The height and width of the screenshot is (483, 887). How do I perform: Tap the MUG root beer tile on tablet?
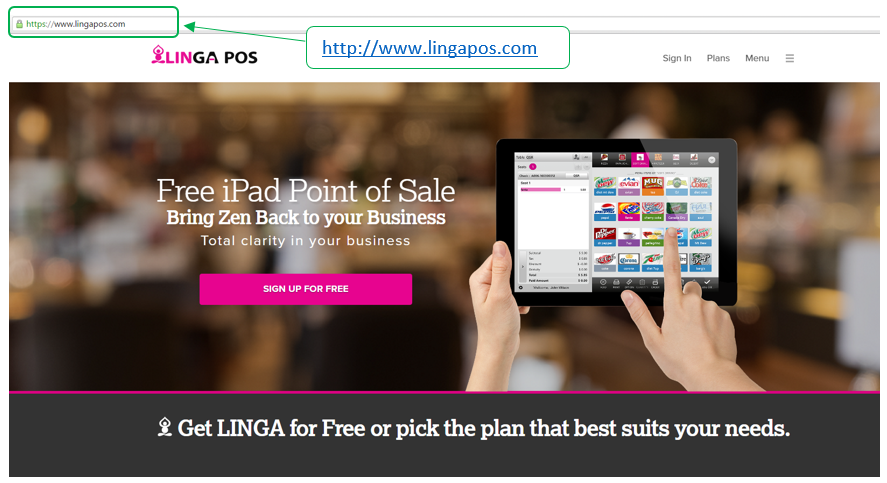[x=653, y=186]
